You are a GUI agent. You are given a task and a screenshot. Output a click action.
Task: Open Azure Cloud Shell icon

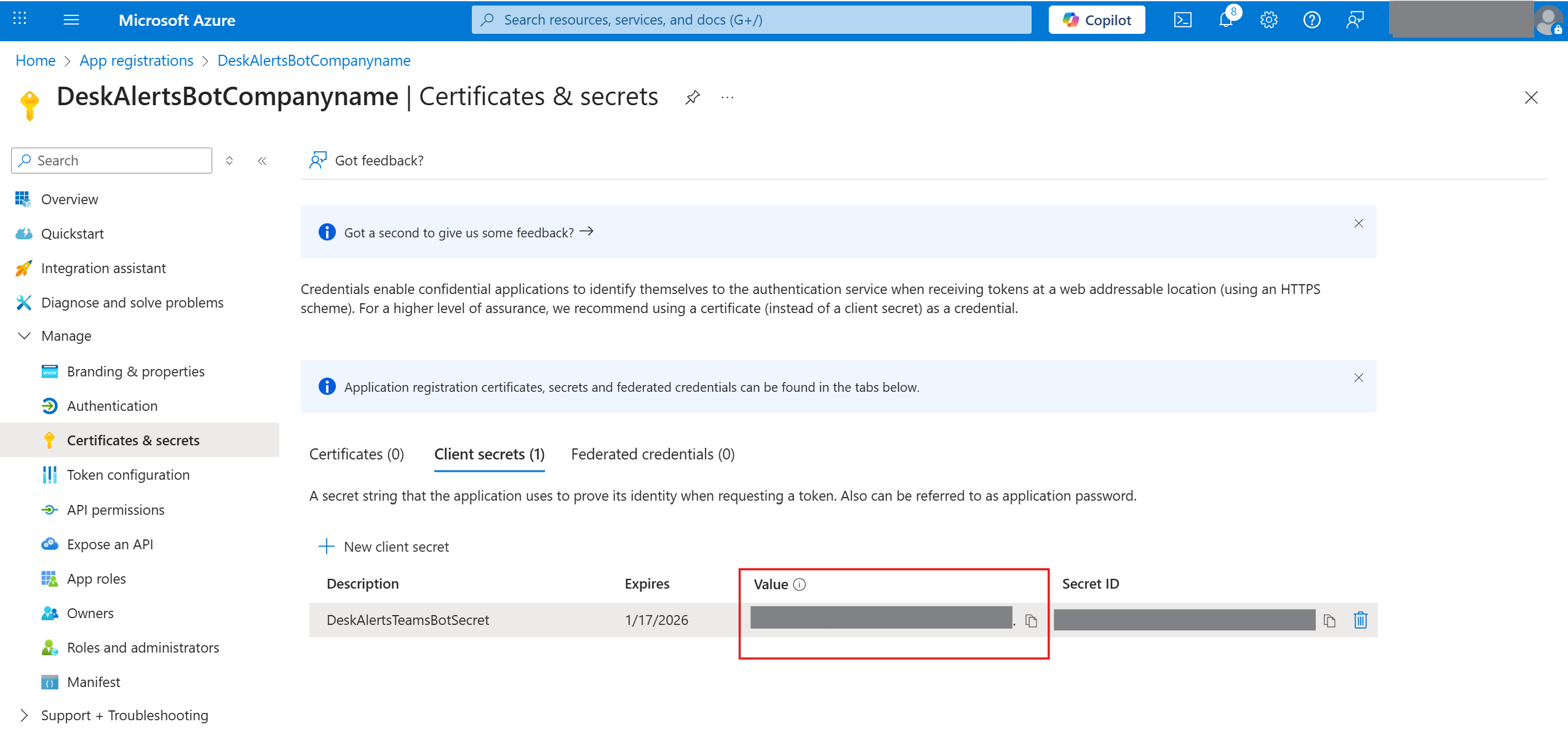click(x=1182, y=20)
